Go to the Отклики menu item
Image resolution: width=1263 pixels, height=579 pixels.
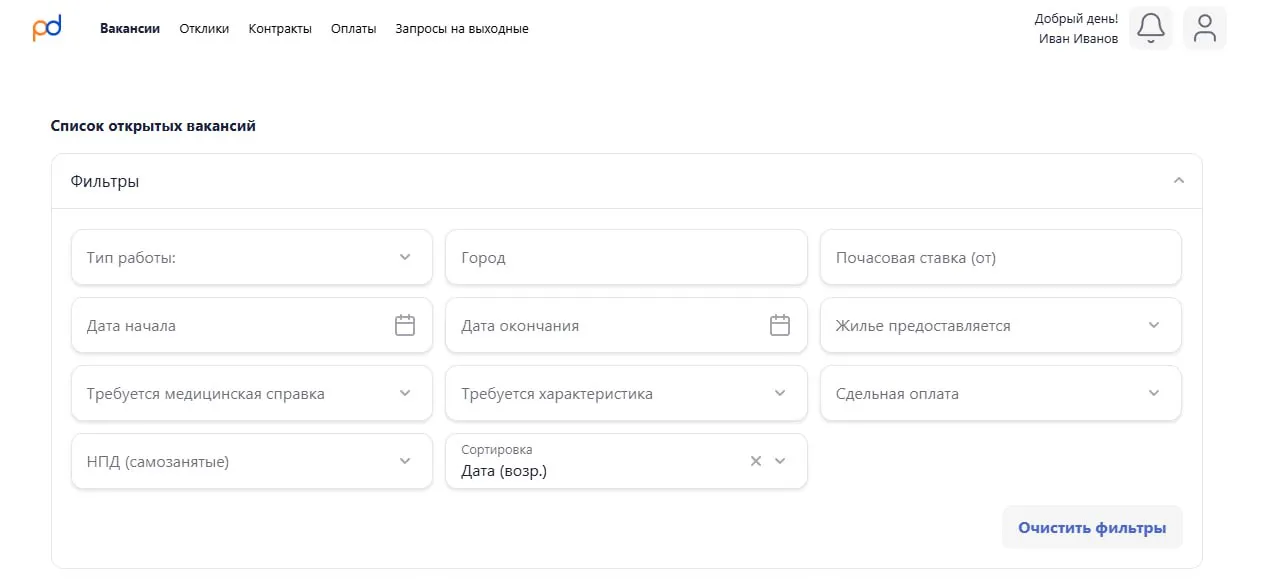click(204, 29)
